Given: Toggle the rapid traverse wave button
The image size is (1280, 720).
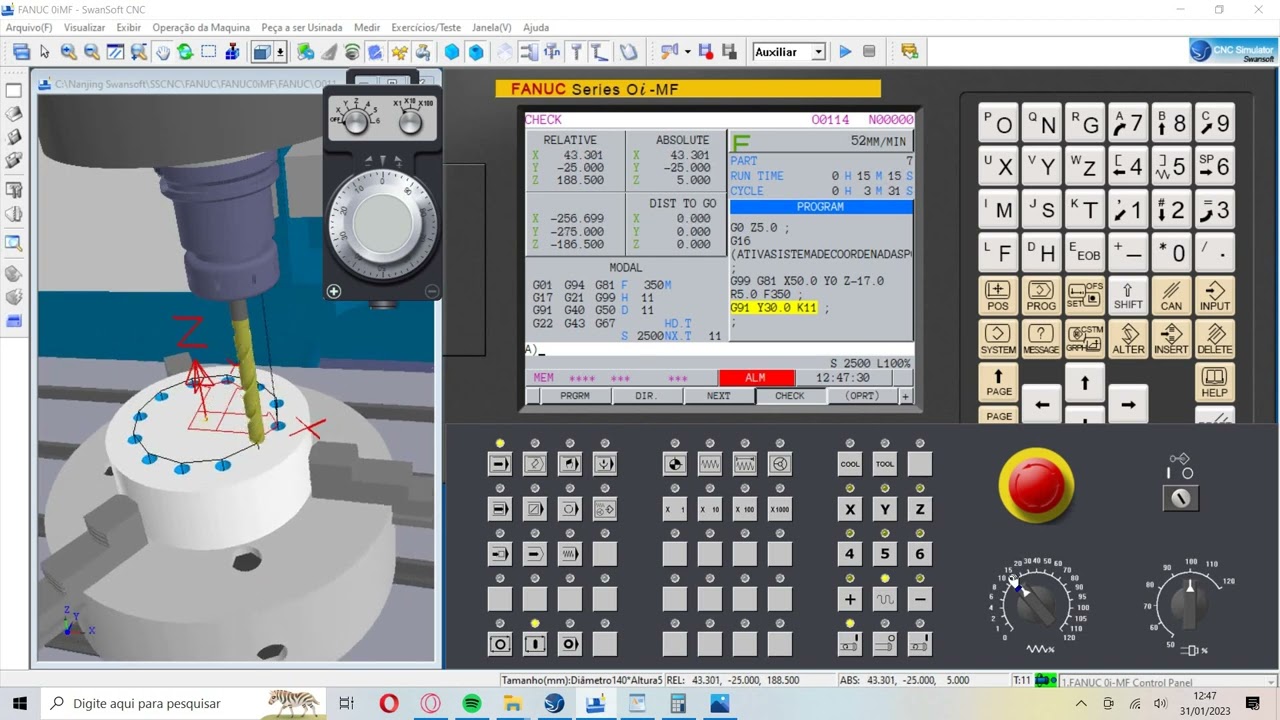Looking at the screenshot, I should pyautogui.click(x=885, y=599).
